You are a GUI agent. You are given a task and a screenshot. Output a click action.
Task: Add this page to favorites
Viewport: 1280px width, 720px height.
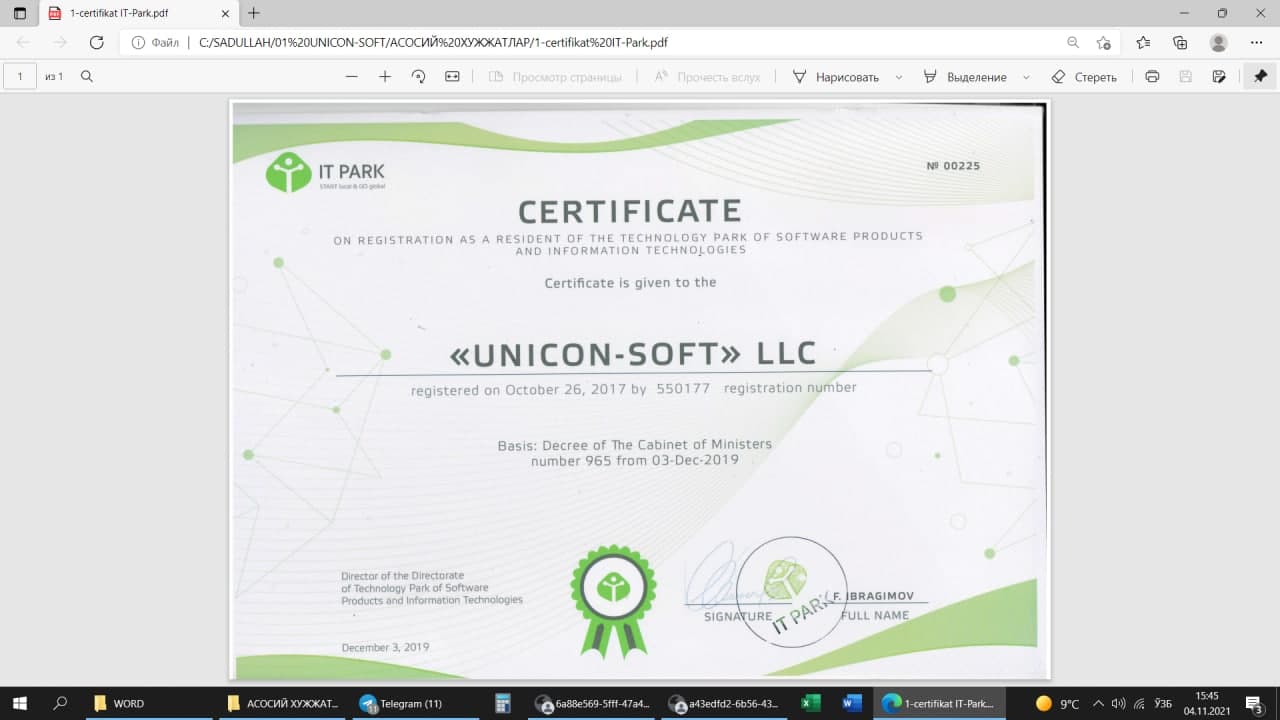point(1104,43)
